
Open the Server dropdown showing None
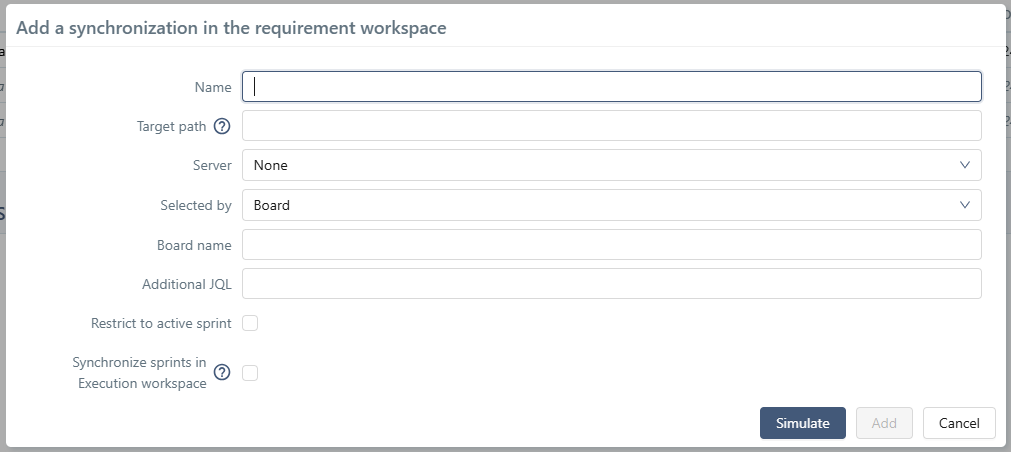[610, 165]
